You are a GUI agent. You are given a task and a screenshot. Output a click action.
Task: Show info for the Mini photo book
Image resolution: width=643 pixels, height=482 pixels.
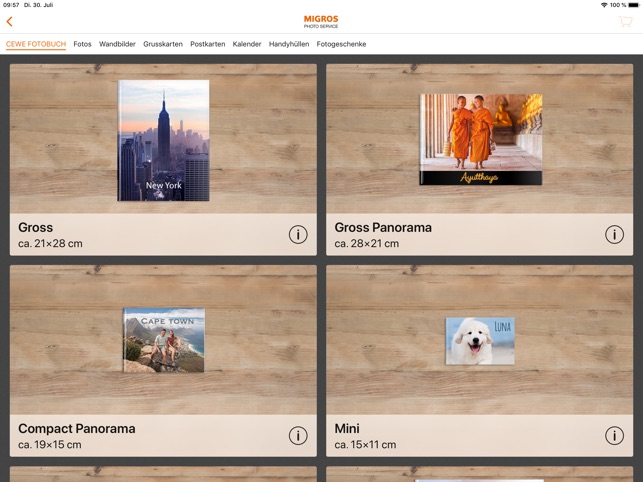[x=614, y=436]
